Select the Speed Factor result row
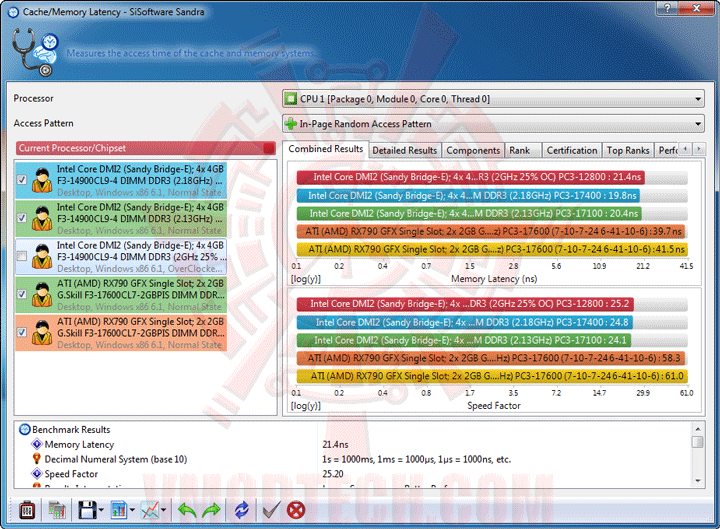 click(x=354, y=474)
